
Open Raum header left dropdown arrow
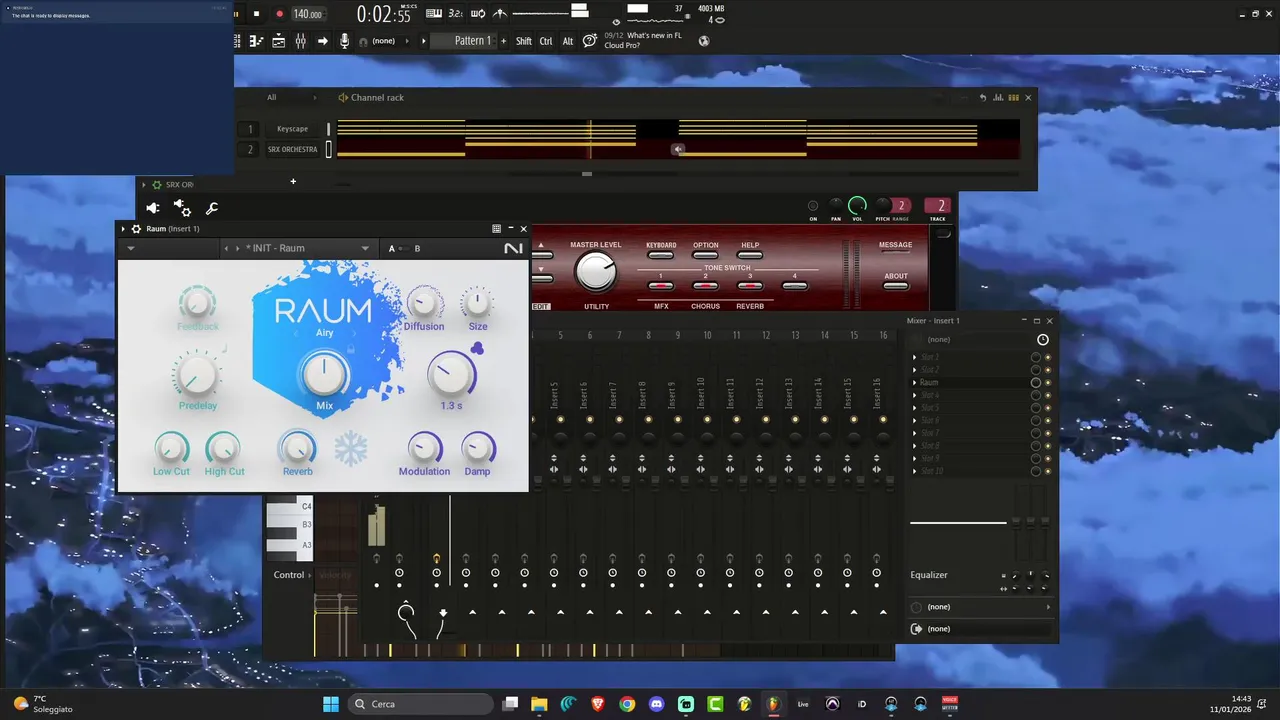coord(131,248)
